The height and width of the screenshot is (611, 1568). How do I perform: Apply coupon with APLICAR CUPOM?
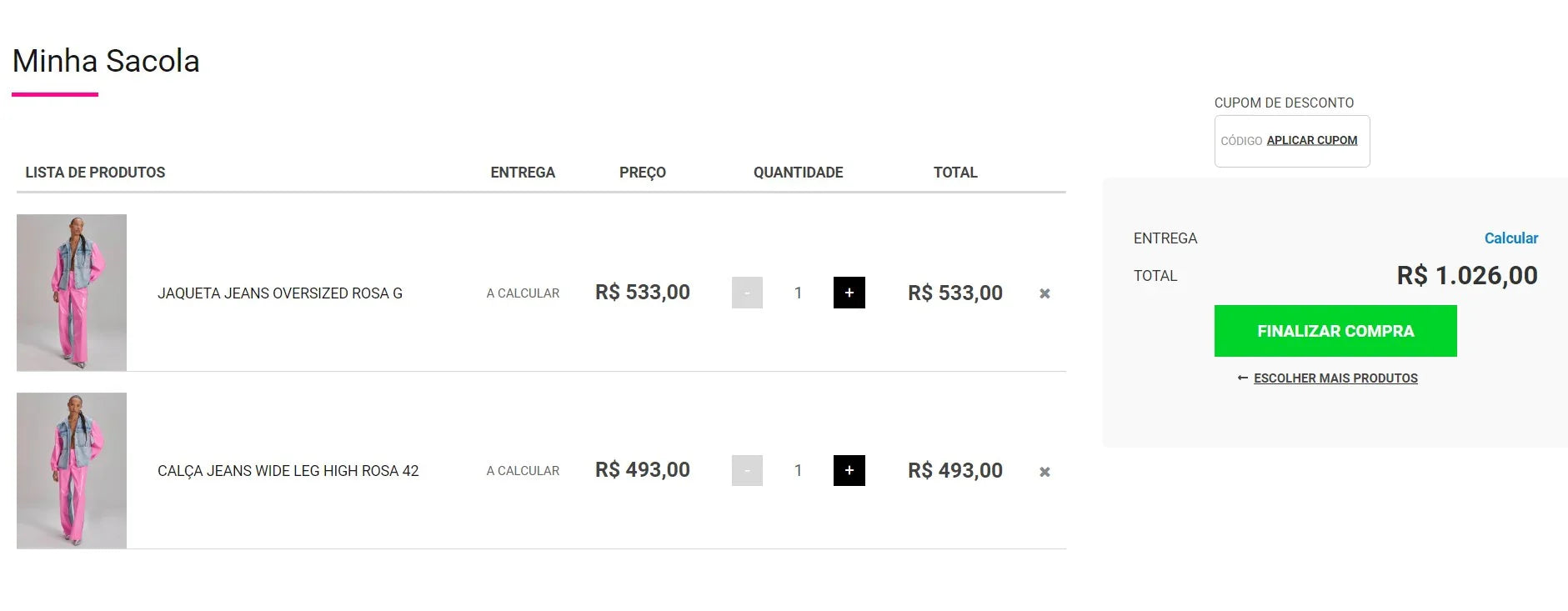[x=1311, y=140]
